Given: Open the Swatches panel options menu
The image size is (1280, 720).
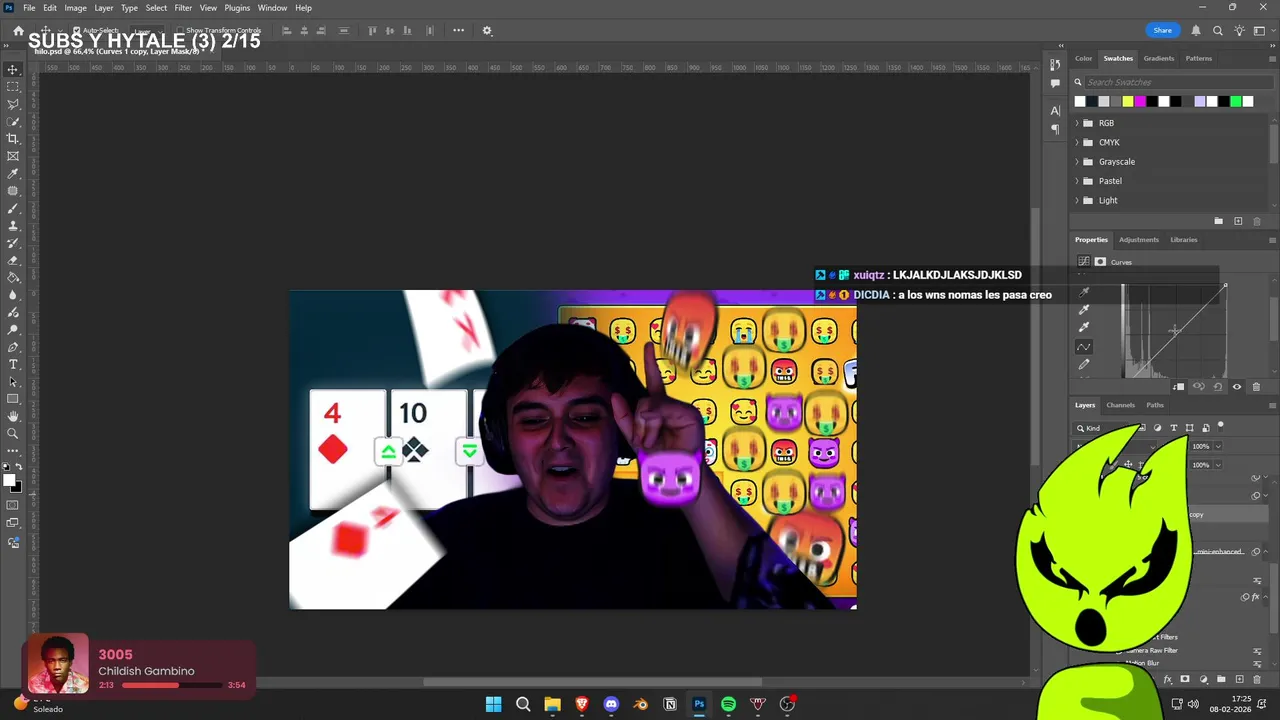Looking at the screenshot, I should [x=1272, y=58].
